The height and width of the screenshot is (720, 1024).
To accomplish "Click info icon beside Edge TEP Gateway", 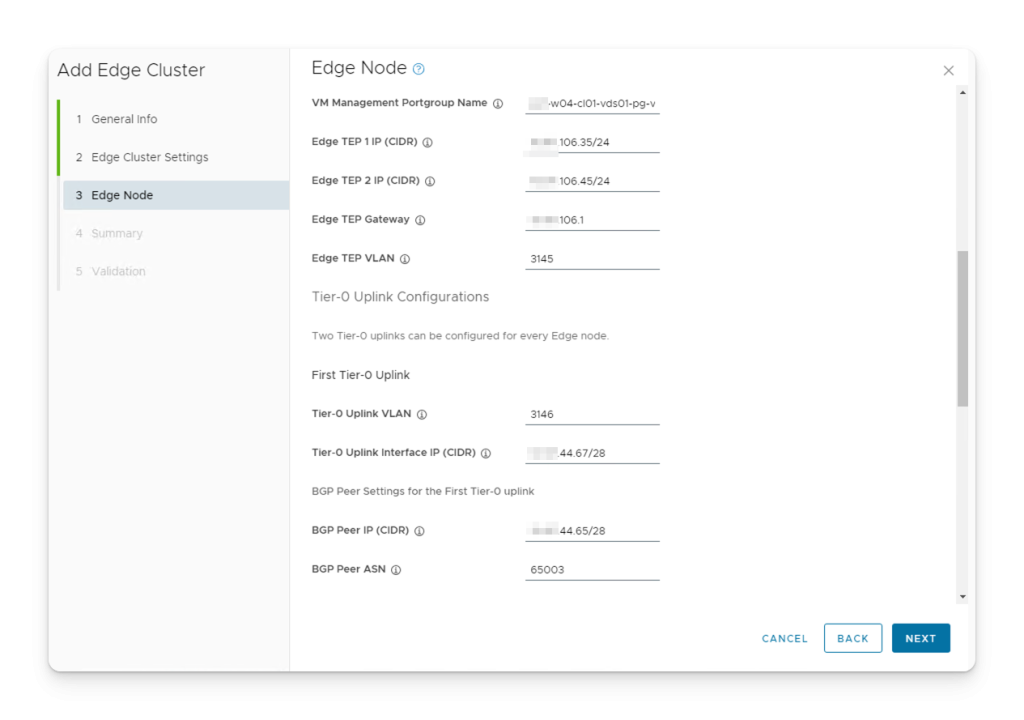I will click(420, 220).
